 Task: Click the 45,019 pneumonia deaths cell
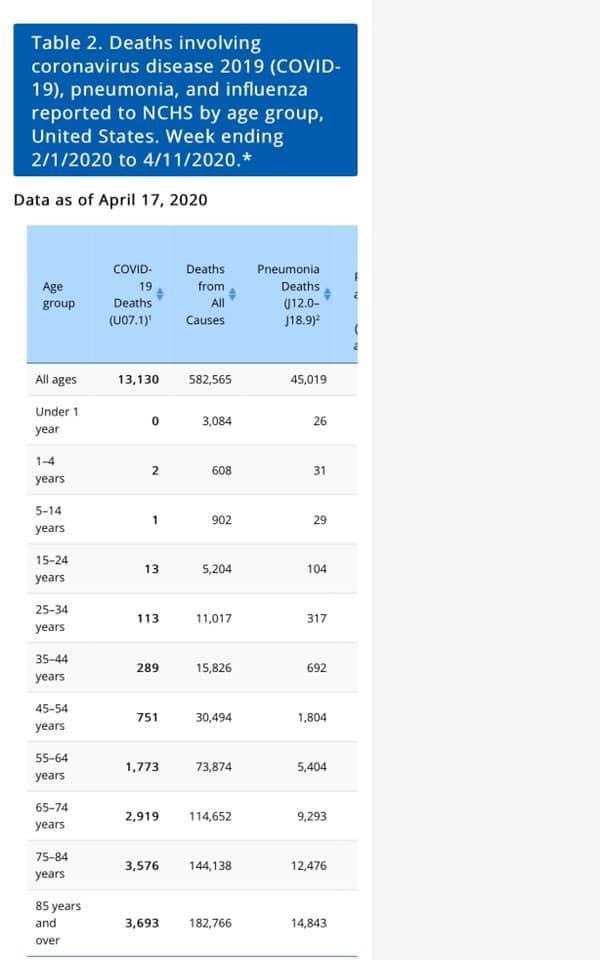(x=308, y=380)
